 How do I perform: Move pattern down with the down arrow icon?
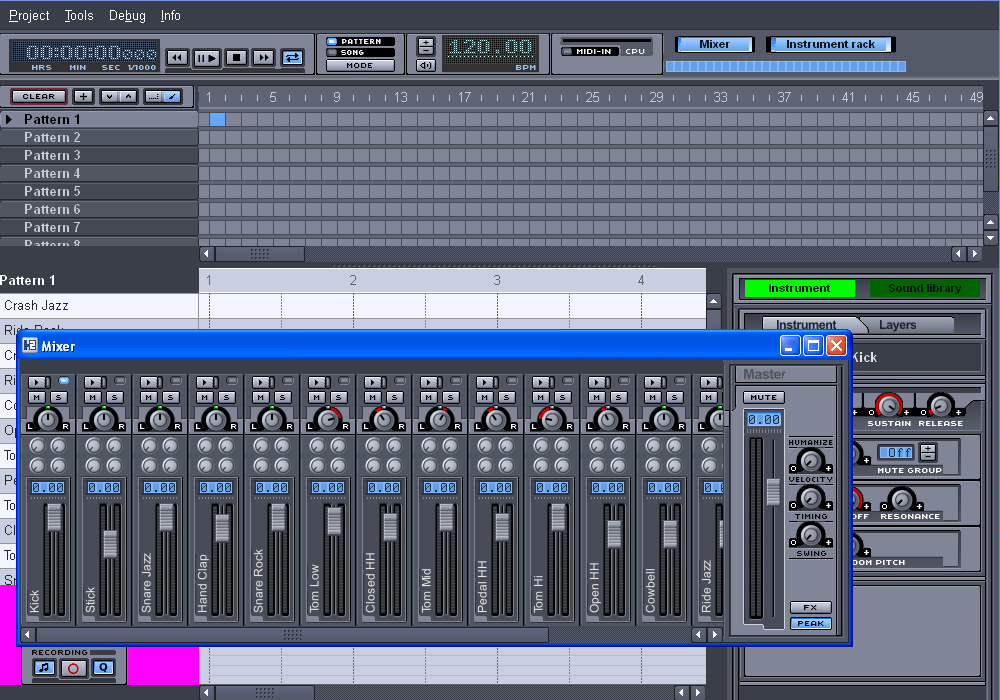(x=110, y=96)
